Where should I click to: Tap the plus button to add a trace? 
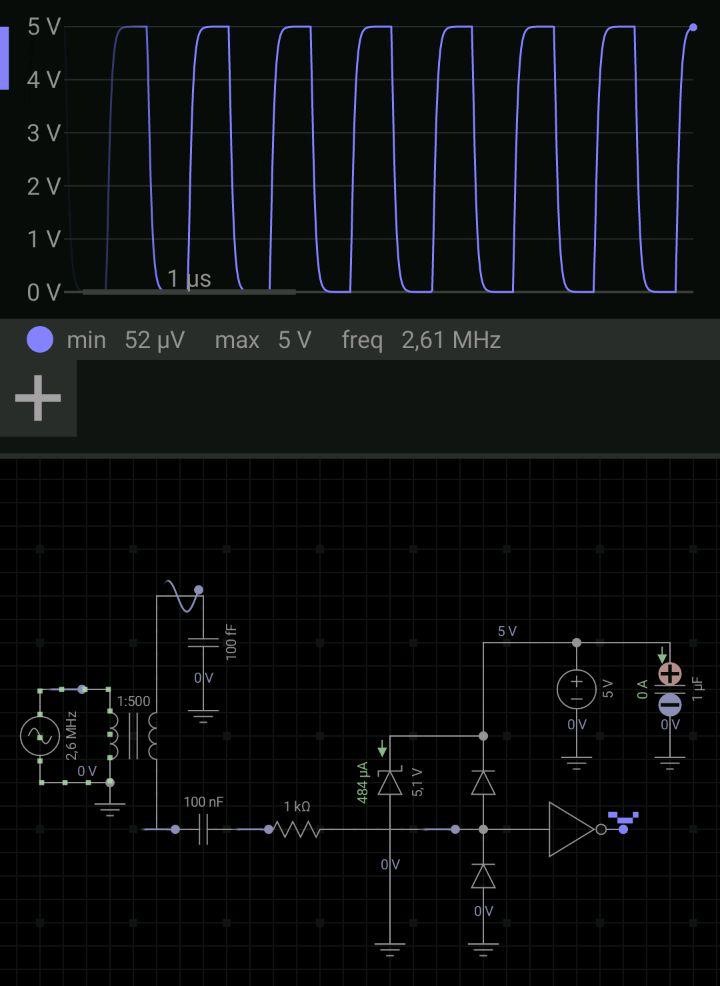38,398
